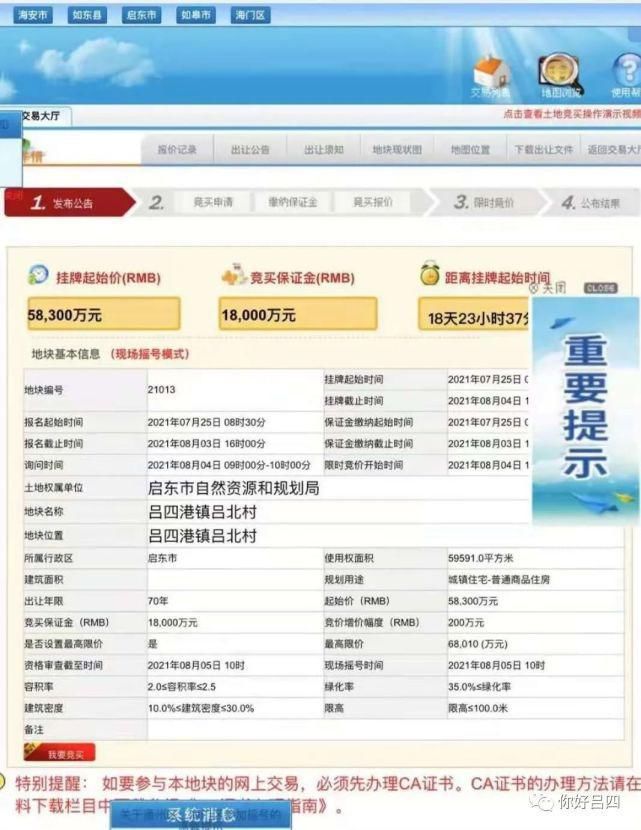The height and width of the screenshot is (830, 641).
Task: Click the 现场摇号时间 date value
Action: coord(496,665)
